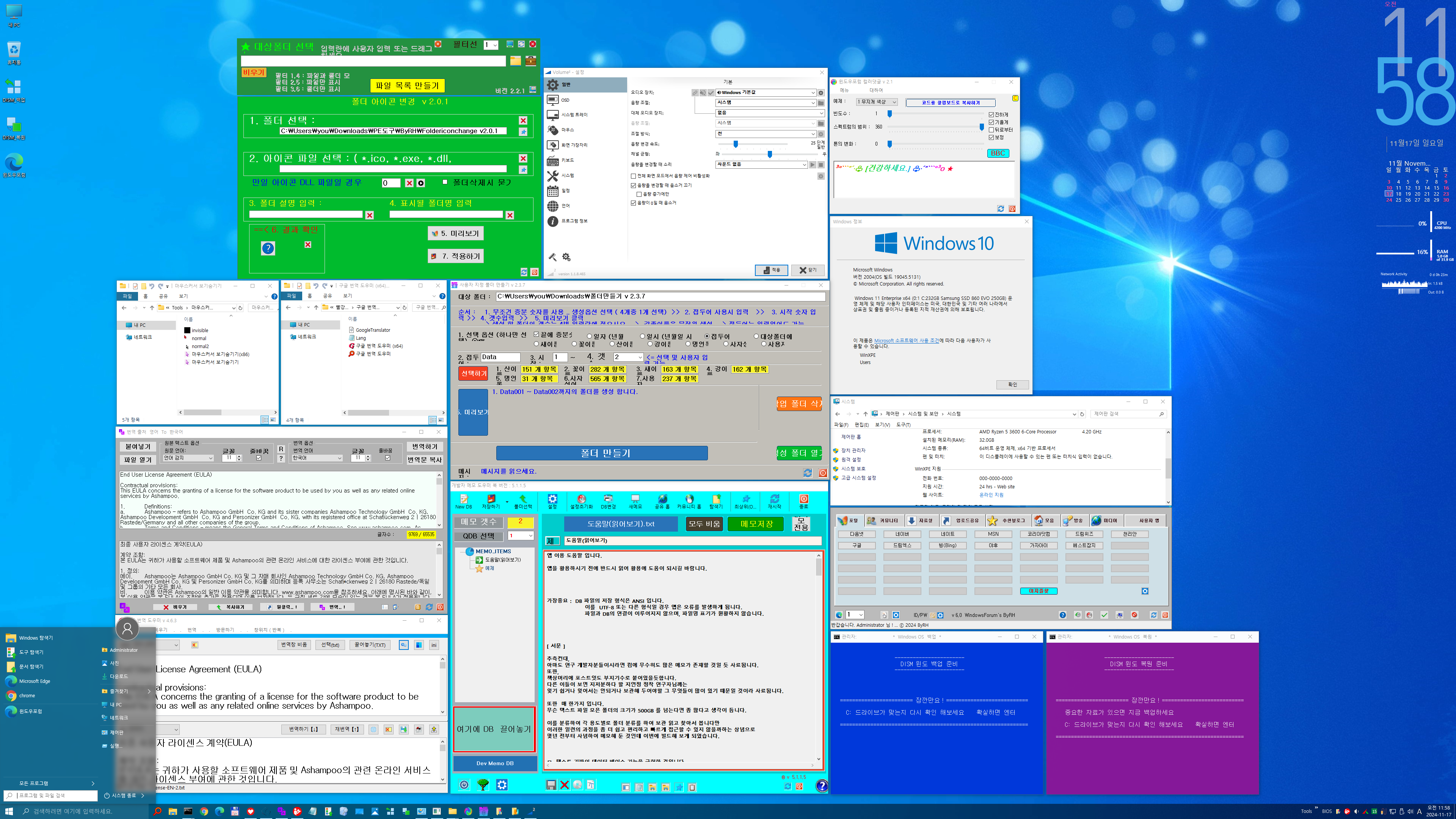The image size is (1456, 819).
Task: Click the gear icon next to the audio device dropdown
Action: coord(821,93)
